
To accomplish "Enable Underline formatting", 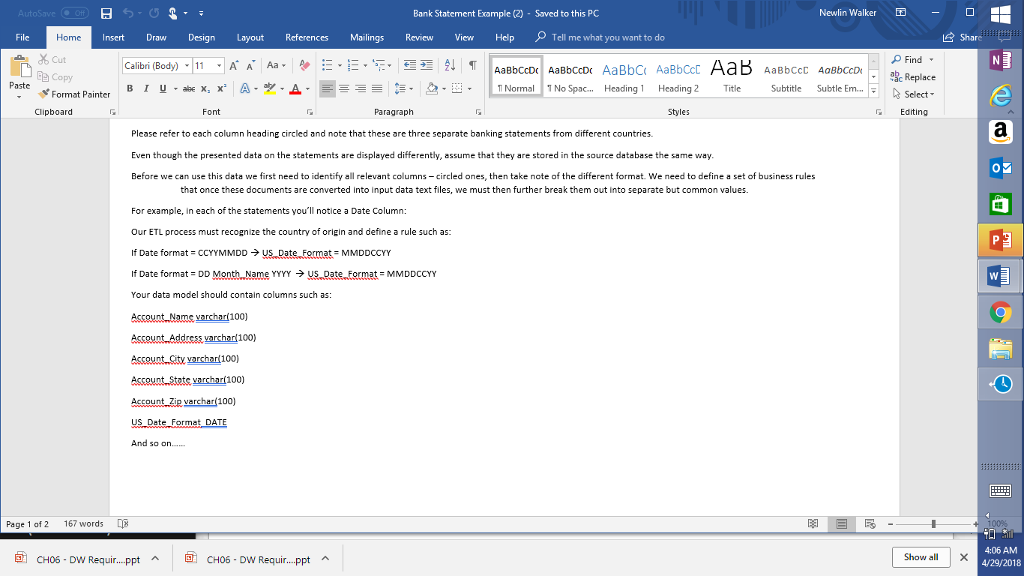I will coord(161,89).
